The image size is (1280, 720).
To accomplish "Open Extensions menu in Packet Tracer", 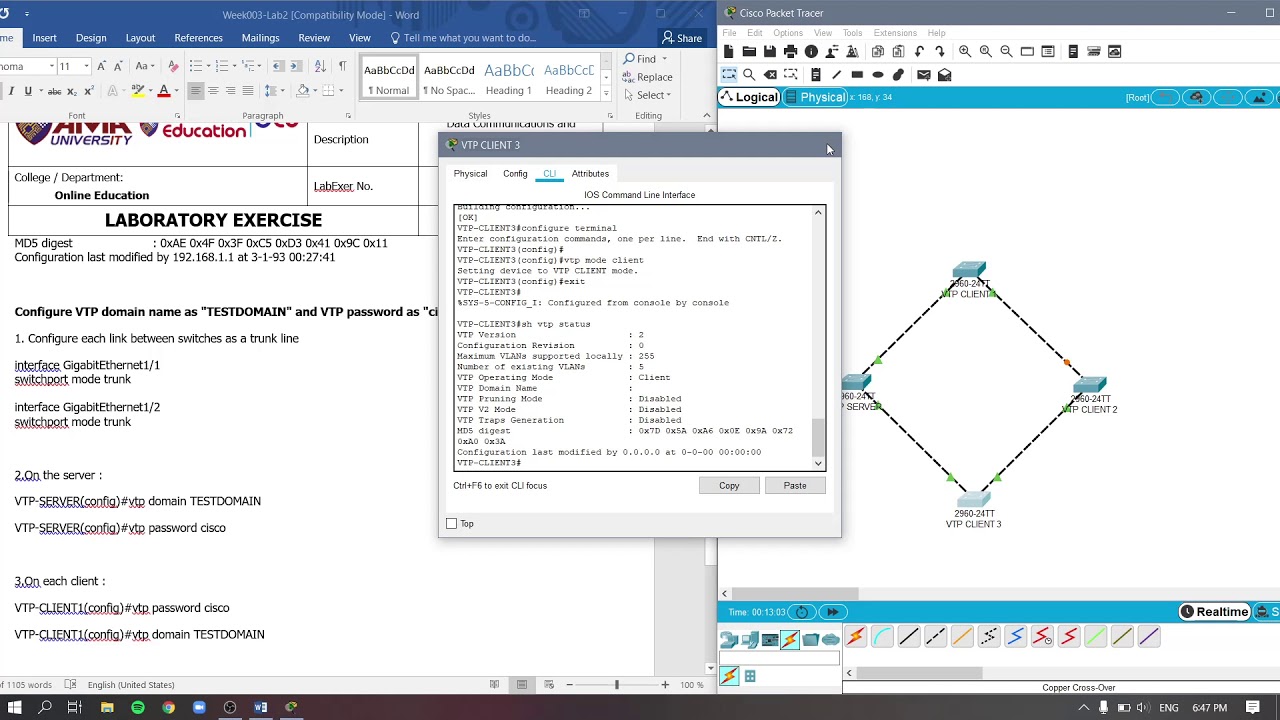I will [895, 33].
